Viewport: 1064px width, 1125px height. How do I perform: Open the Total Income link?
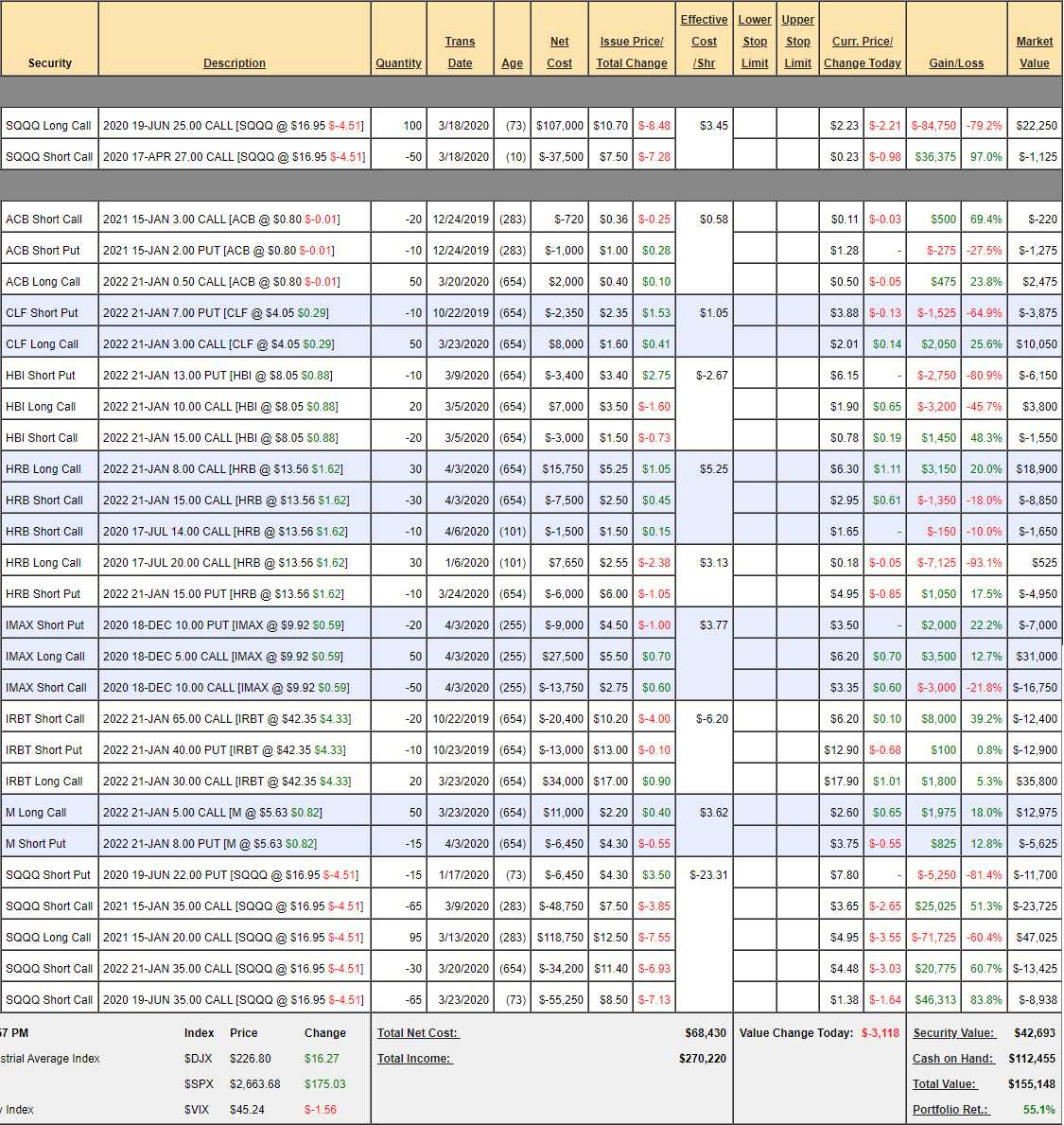coord(414,1059)
